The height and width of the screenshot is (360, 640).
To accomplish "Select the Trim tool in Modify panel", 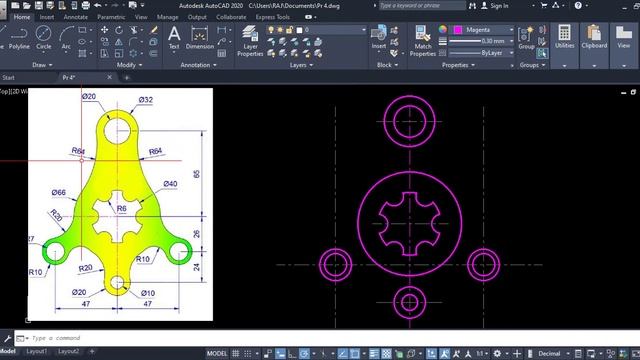I will click(x=133, y=30).
